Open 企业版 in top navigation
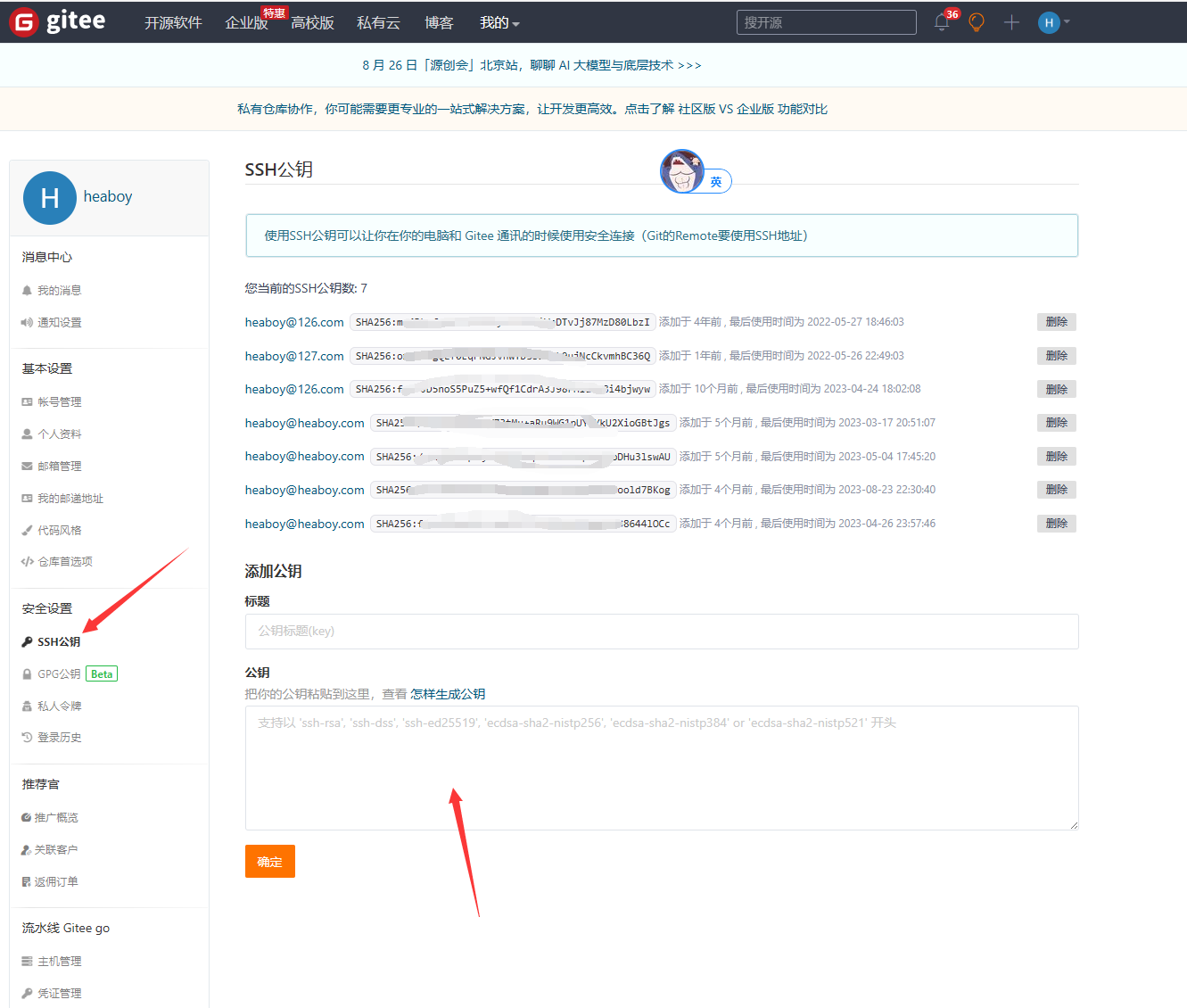The height and width of the screenshot is (1008, 1187). point(246,22)
